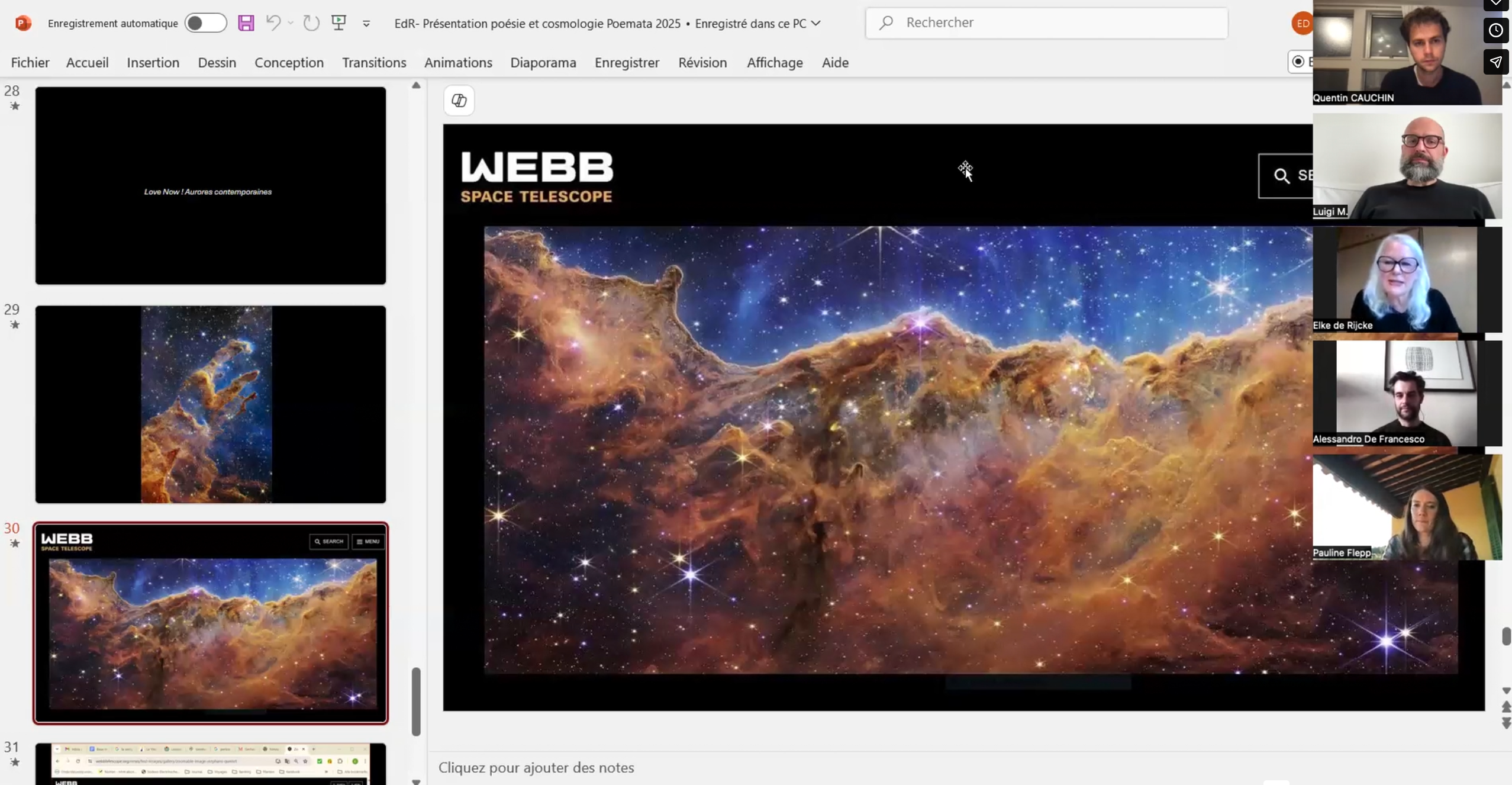Focus the Rechercher search box
The height and width of the screenshot is (785, 1512).
coord(1046,23)
